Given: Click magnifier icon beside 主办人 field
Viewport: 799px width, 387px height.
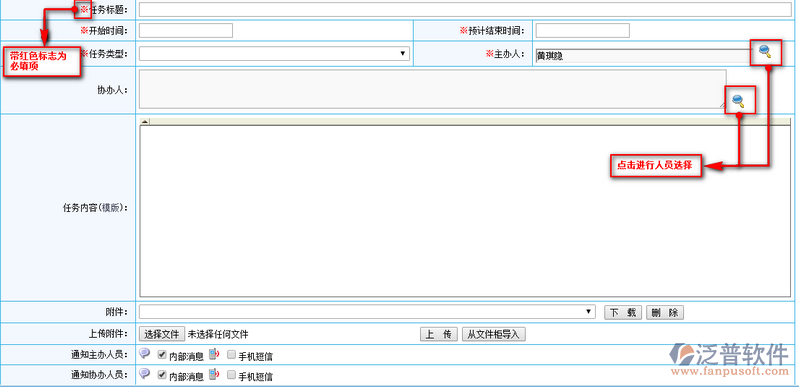Looking at the screenshot, I should [x=765, y=51].
